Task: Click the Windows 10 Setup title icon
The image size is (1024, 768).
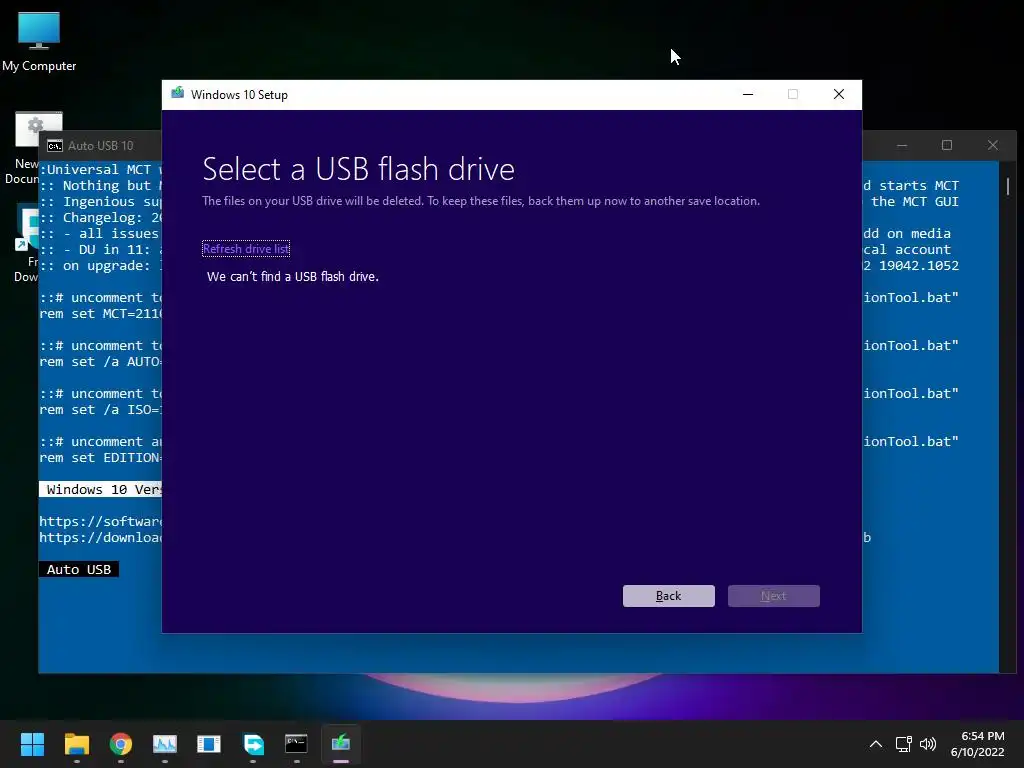Action: pos(178,93)
